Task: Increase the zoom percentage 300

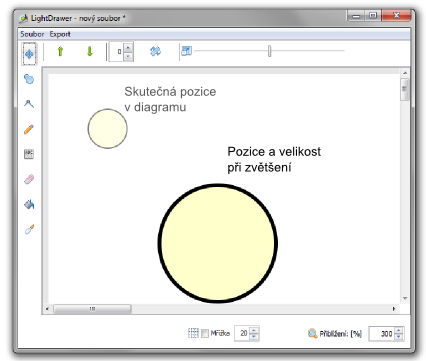Action: (399, 330)
